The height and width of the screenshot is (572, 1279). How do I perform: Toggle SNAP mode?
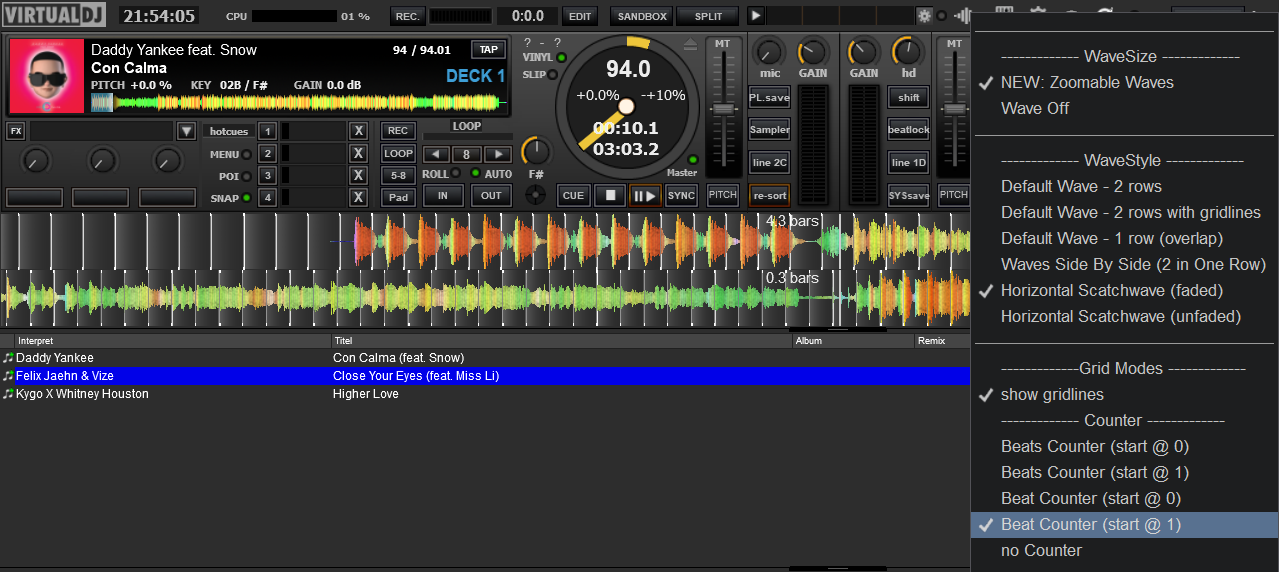coord(246,198)
